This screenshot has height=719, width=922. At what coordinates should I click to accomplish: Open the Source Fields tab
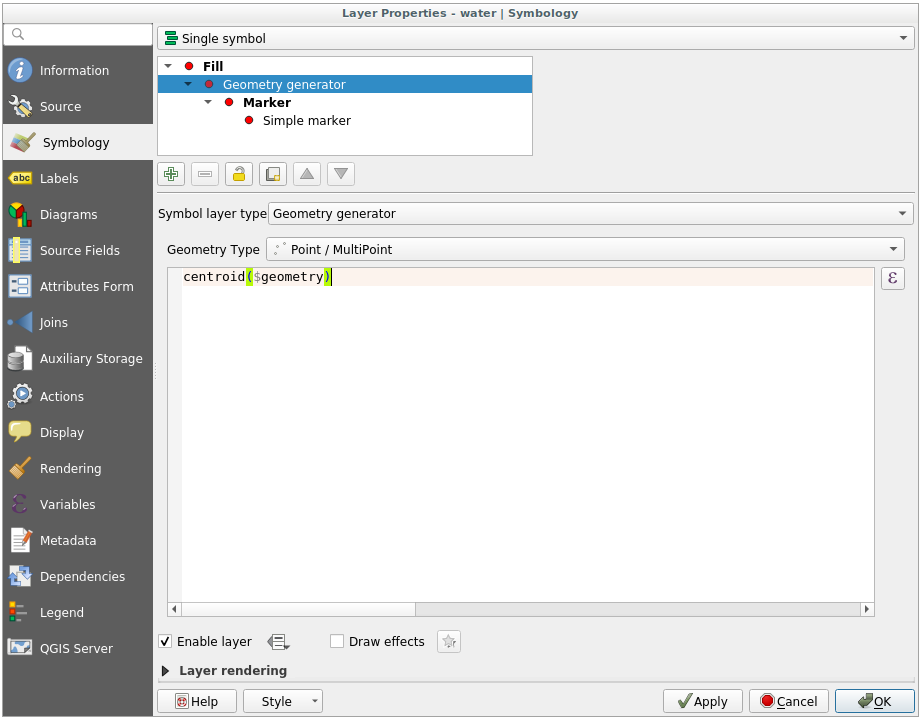tap(79, 251)
